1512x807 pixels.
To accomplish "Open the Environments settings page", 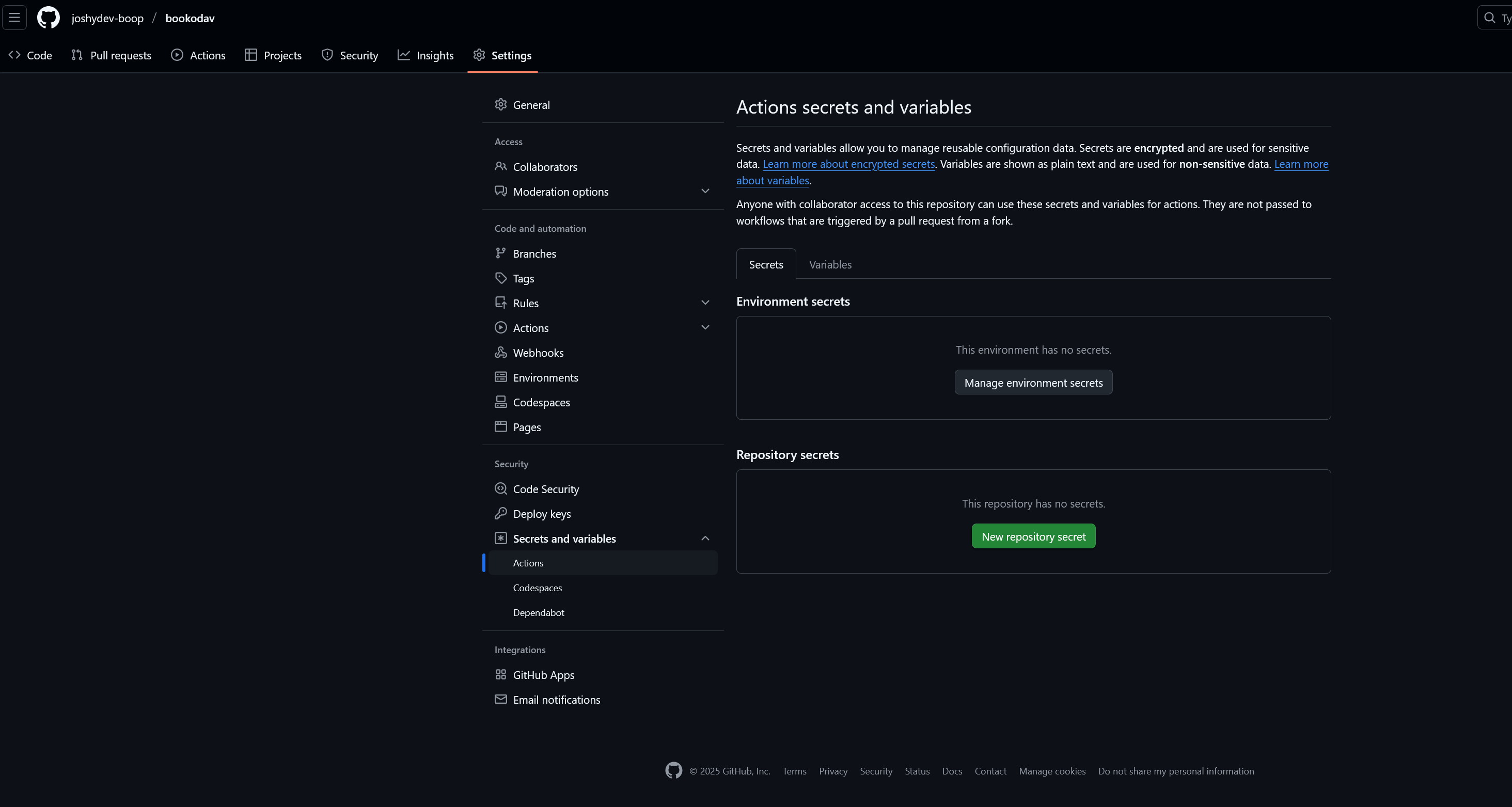I will tap(603, 377).
